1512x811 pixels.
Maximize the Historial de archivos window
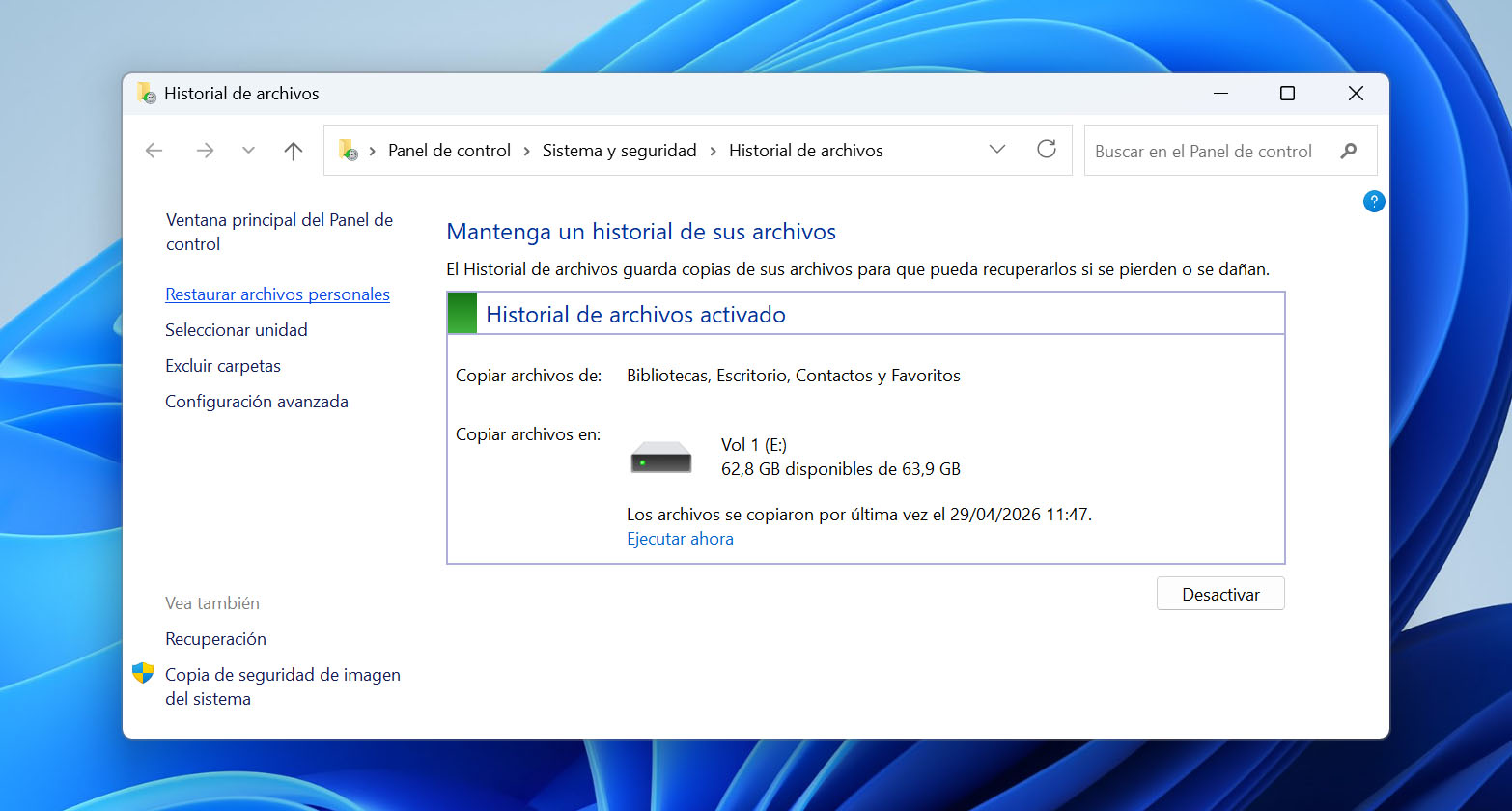click(x=1287, y=94)
